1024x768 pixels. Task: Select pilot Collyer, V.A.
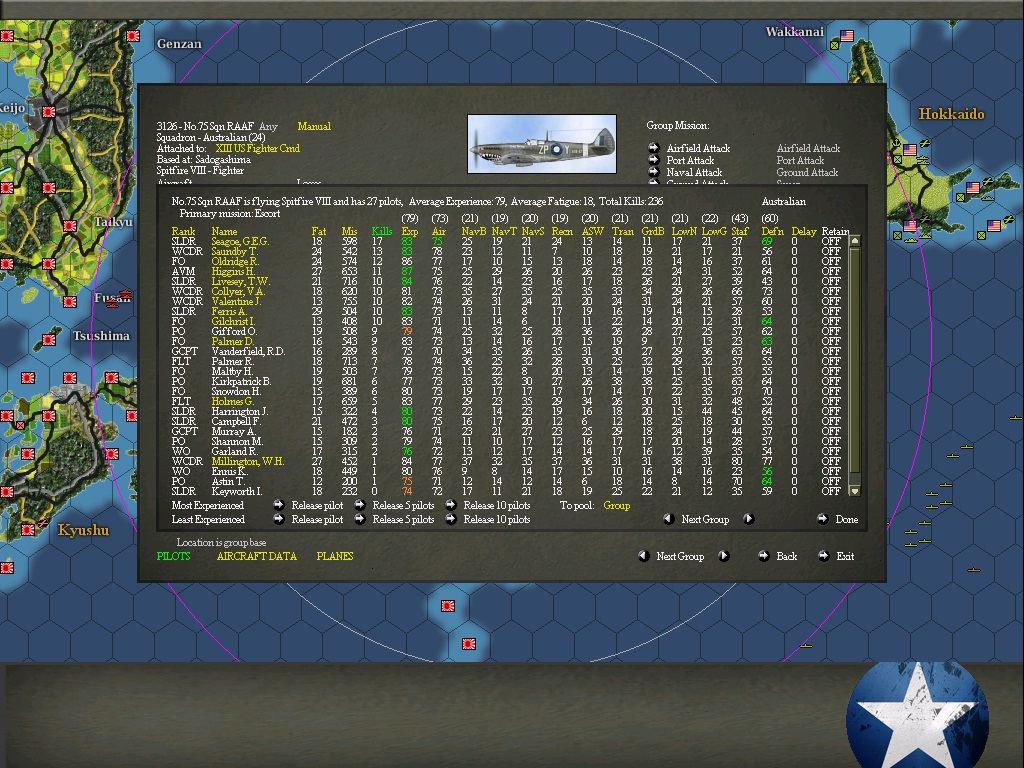(238, 291)
